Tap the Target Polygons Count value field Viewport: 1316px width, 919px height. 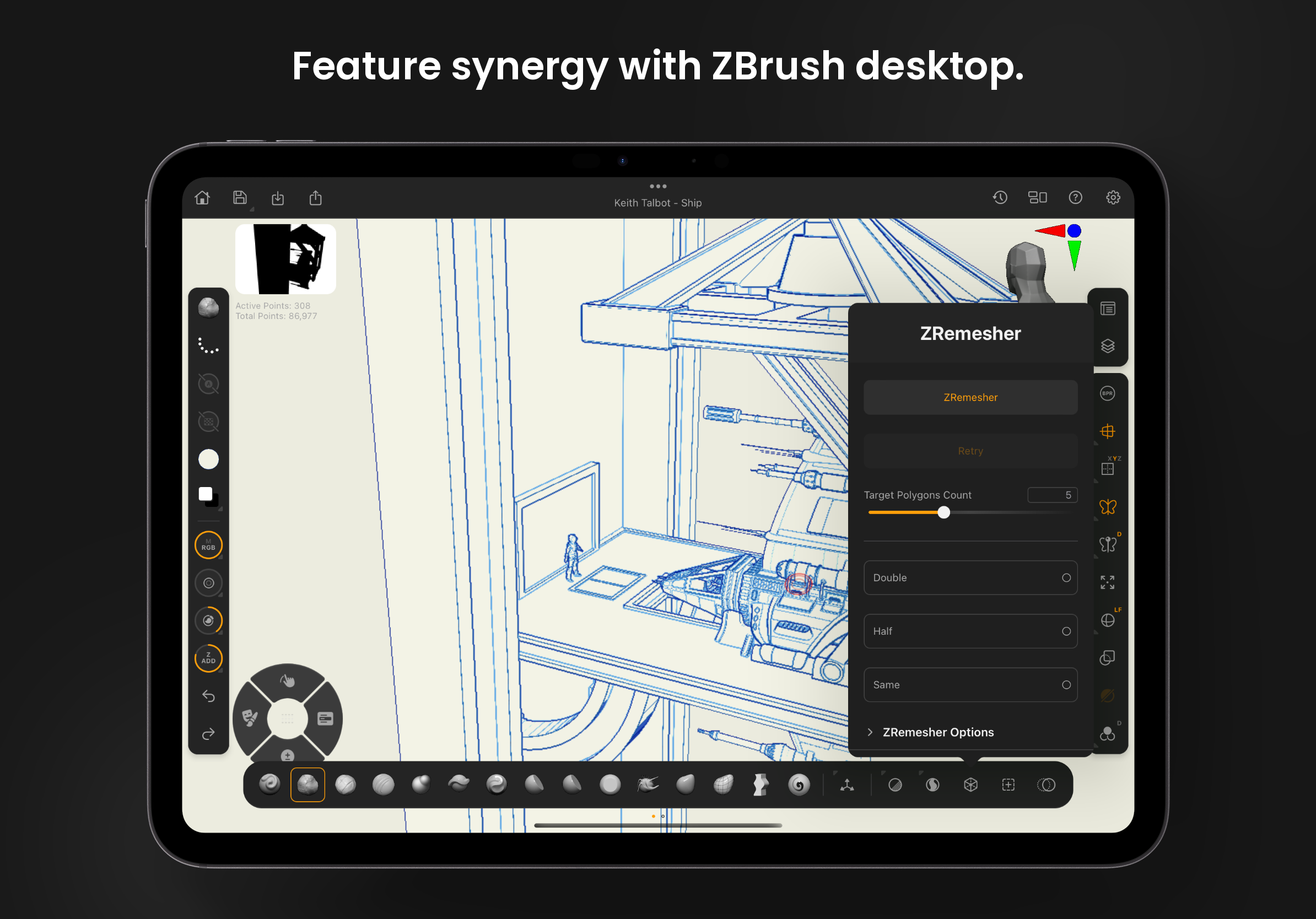(x=1053, y=495)
